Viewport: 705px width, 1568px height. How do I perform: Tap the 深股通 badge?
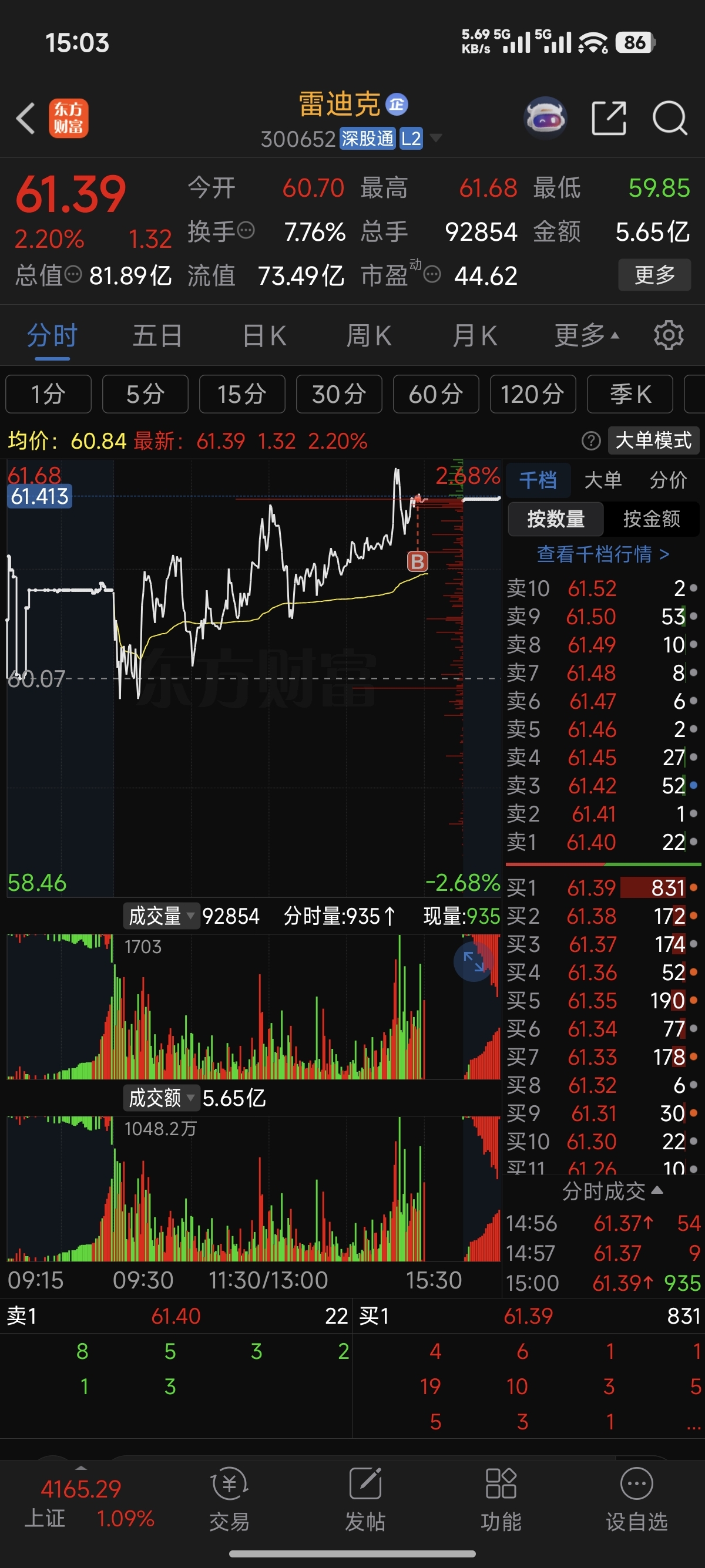pyautogui.click(x=368, y=139)
